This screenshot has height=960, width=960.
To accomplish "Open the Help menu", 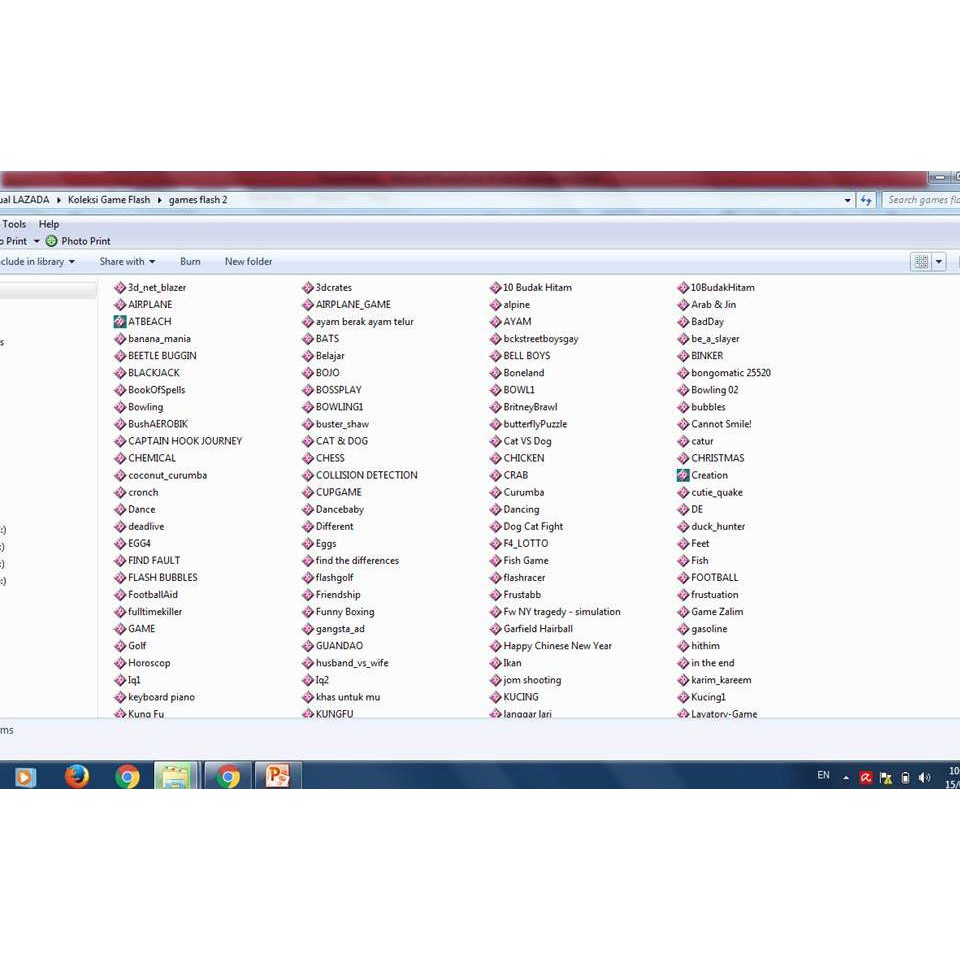I will coord(49,224).
